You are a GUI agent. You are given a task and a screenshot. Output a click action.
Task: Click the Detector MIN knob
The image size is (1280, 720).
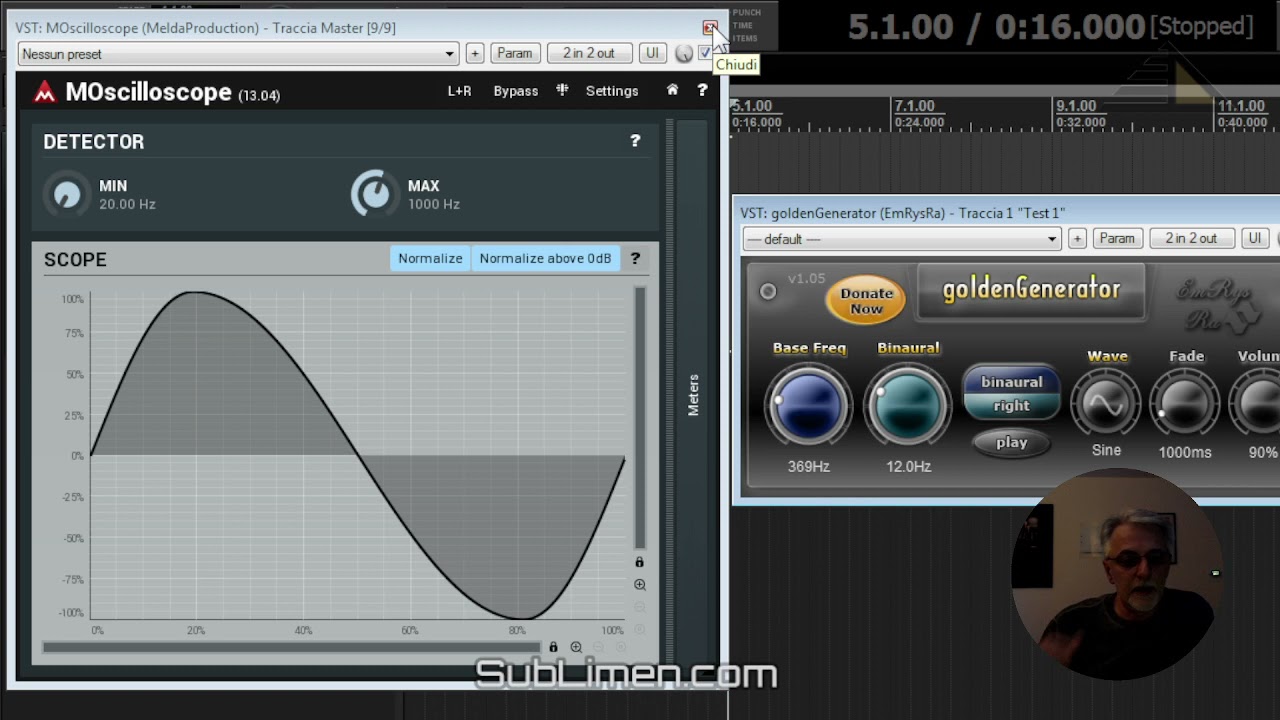pyautogui.click(x=67, y=194)
